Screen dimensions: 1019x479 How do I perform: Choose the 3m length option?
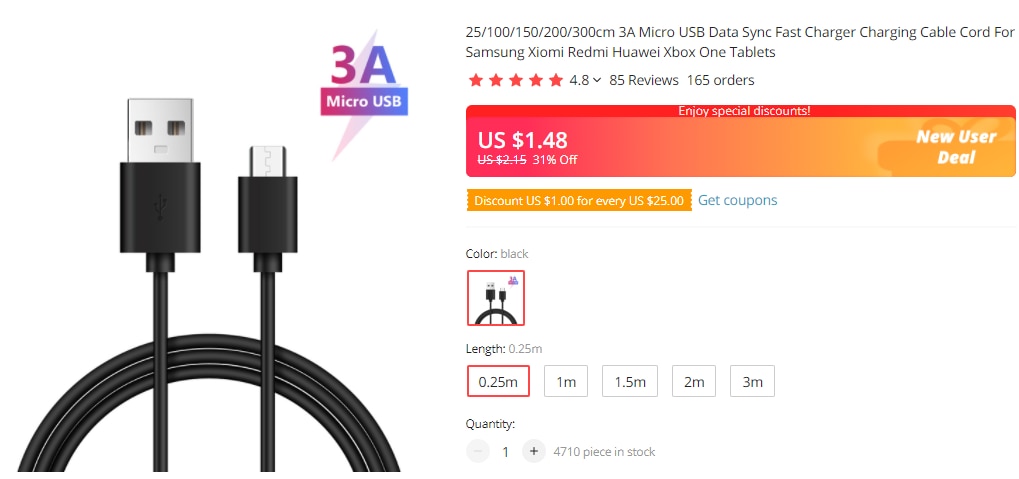click(753, 382)
